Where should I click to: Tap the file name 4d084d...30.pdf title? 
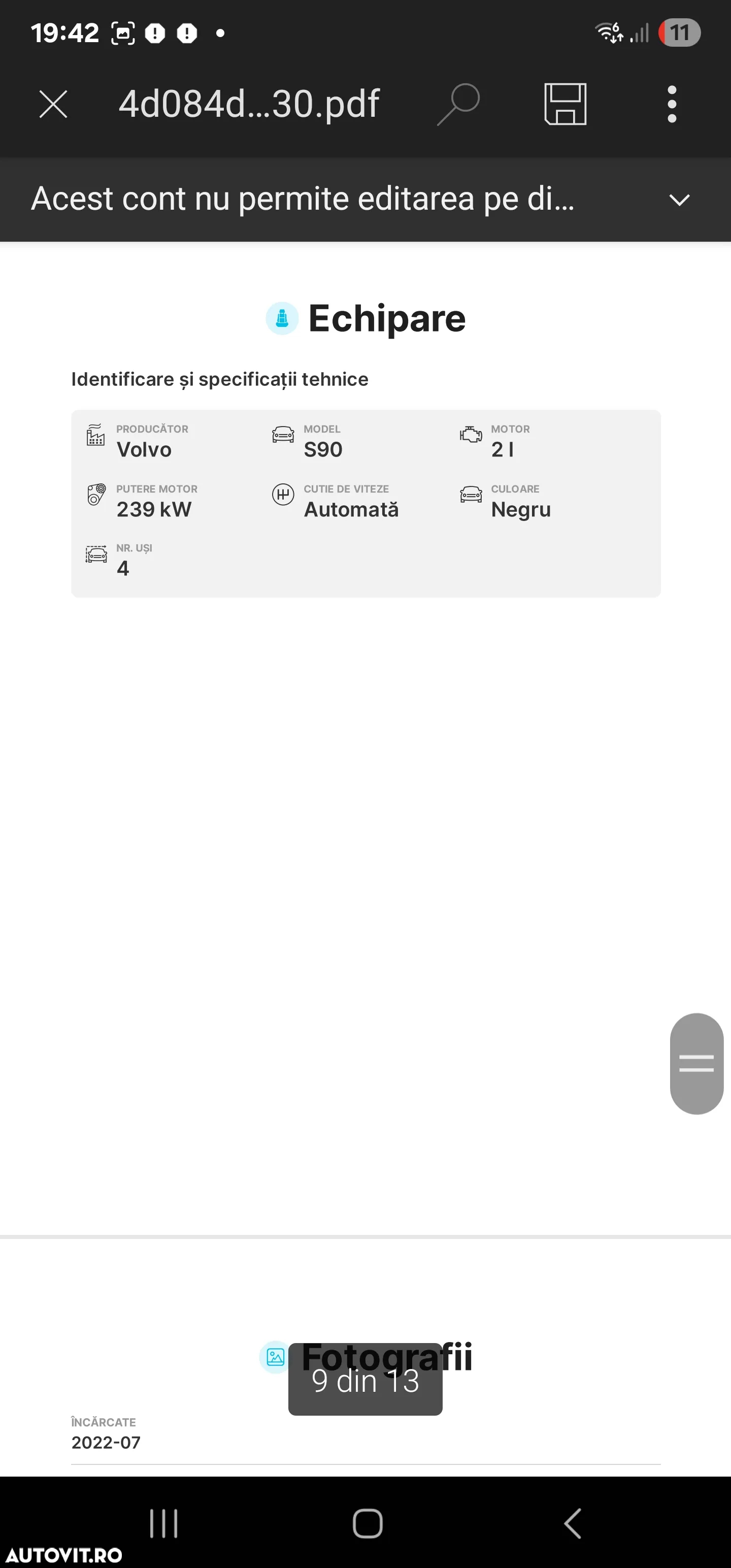click(249, 104)
